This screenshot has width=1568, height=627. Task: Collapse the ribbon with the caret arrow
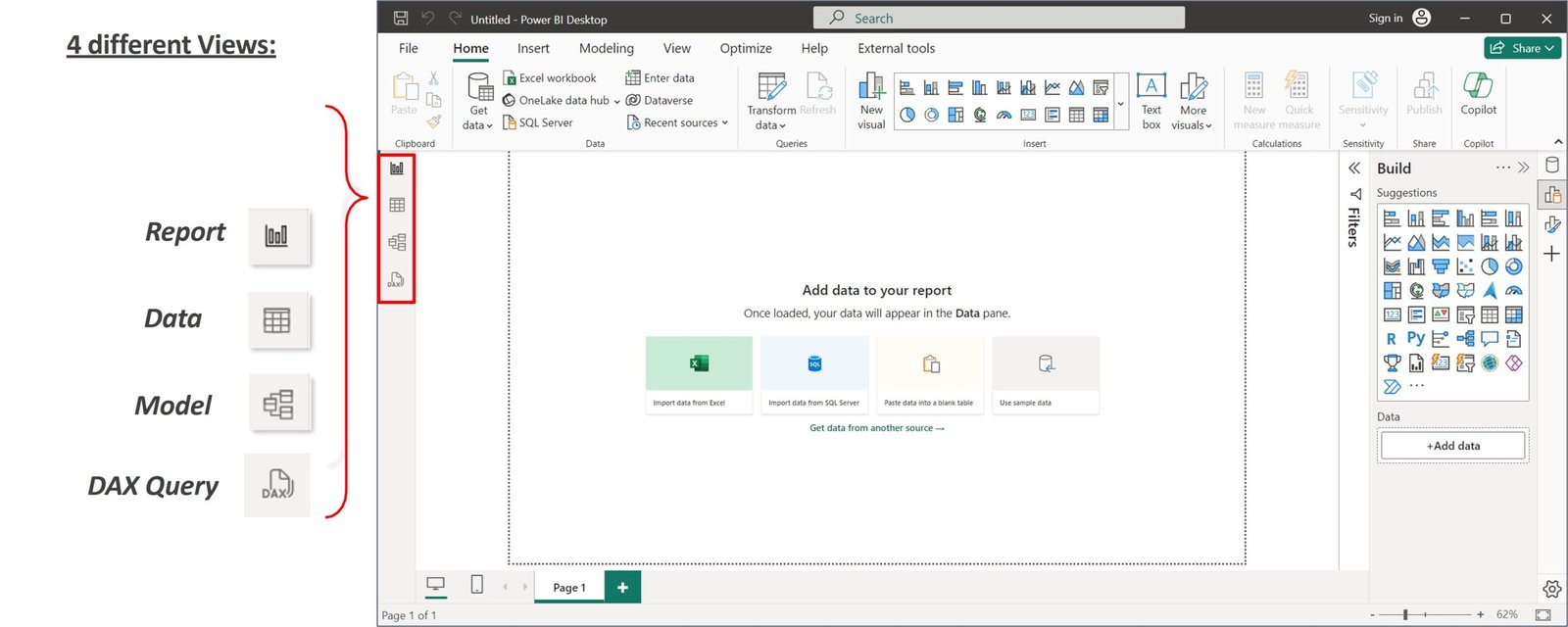(x=1558, y=142)
